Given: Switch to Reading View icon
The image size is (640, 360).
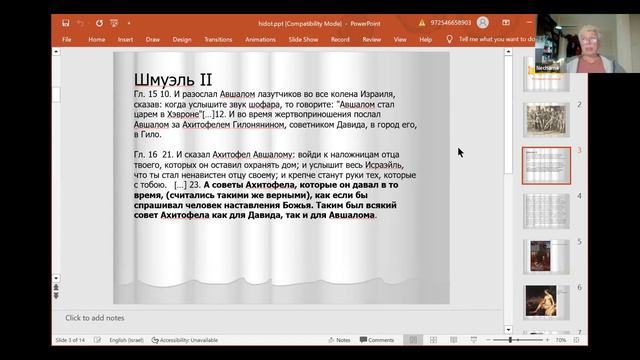Looking at the screenshot, I should tap(453, 340).
